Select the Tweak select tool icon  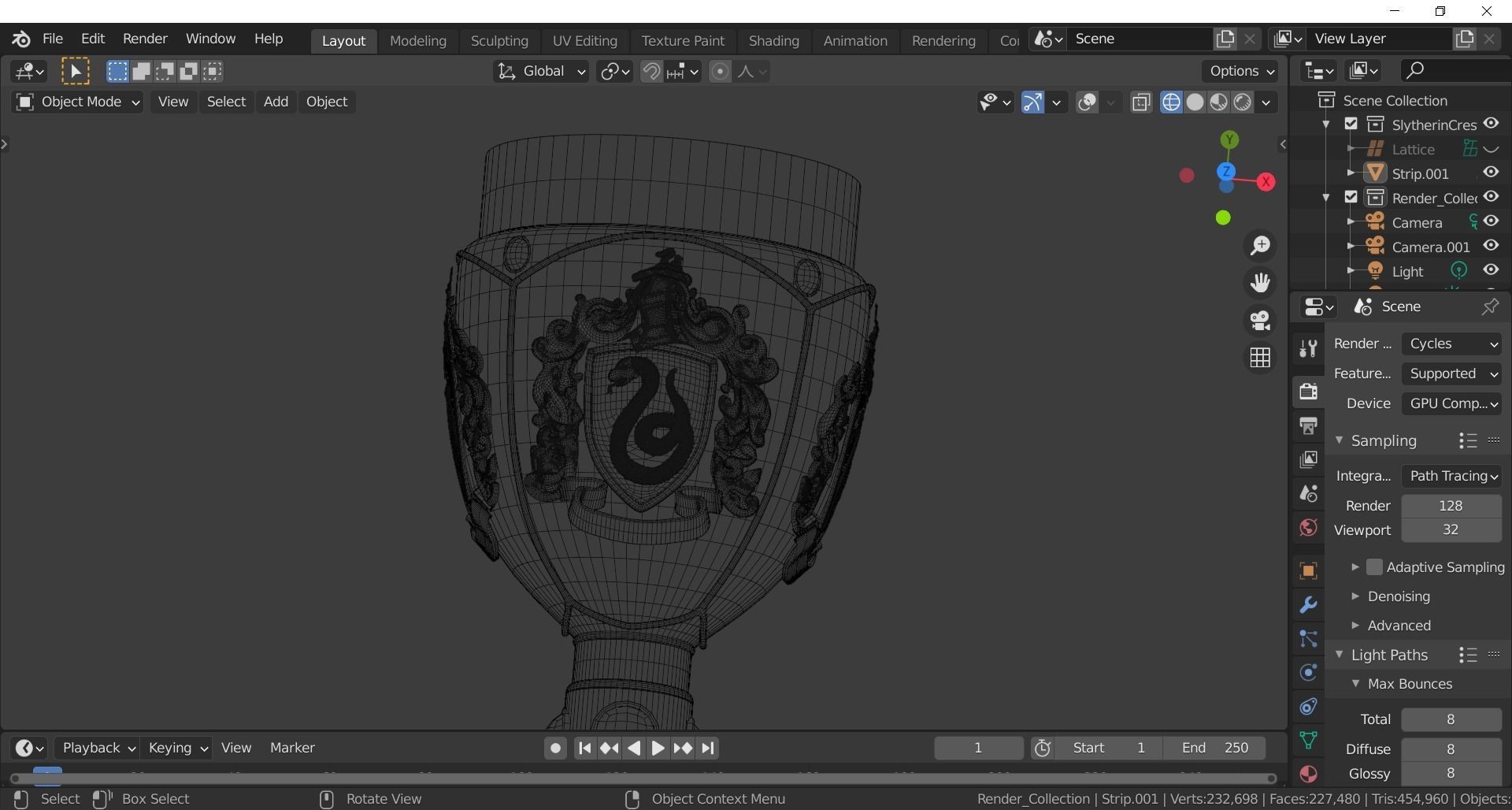76,72
